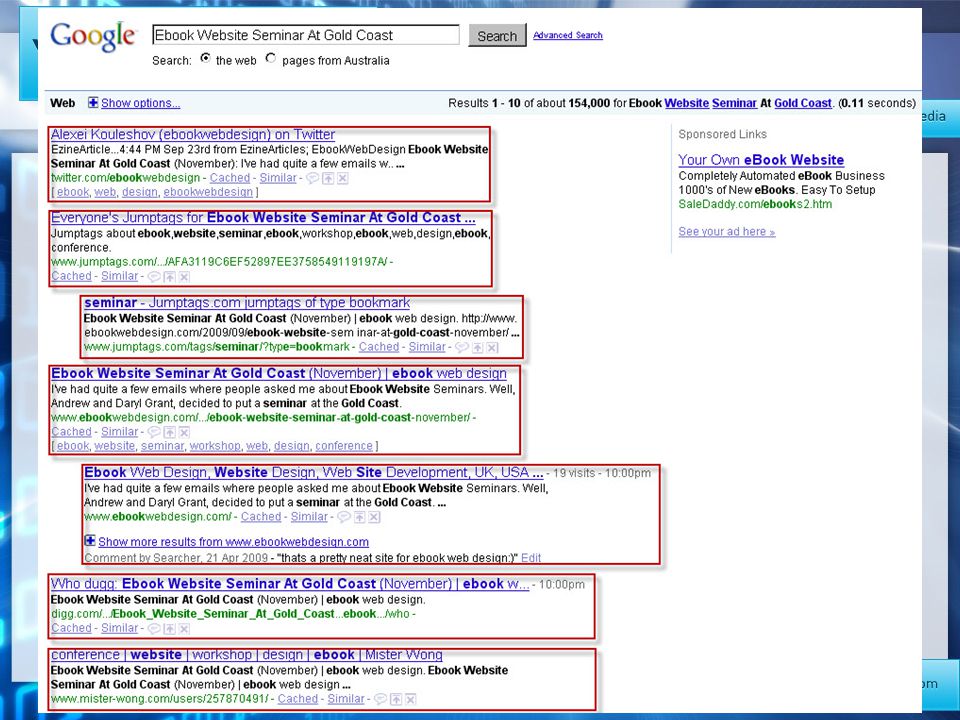Open Ebook Website Seminar At Gold Coast (November) title
Viewport: 960px width, 720px height.
coord(279,373)
